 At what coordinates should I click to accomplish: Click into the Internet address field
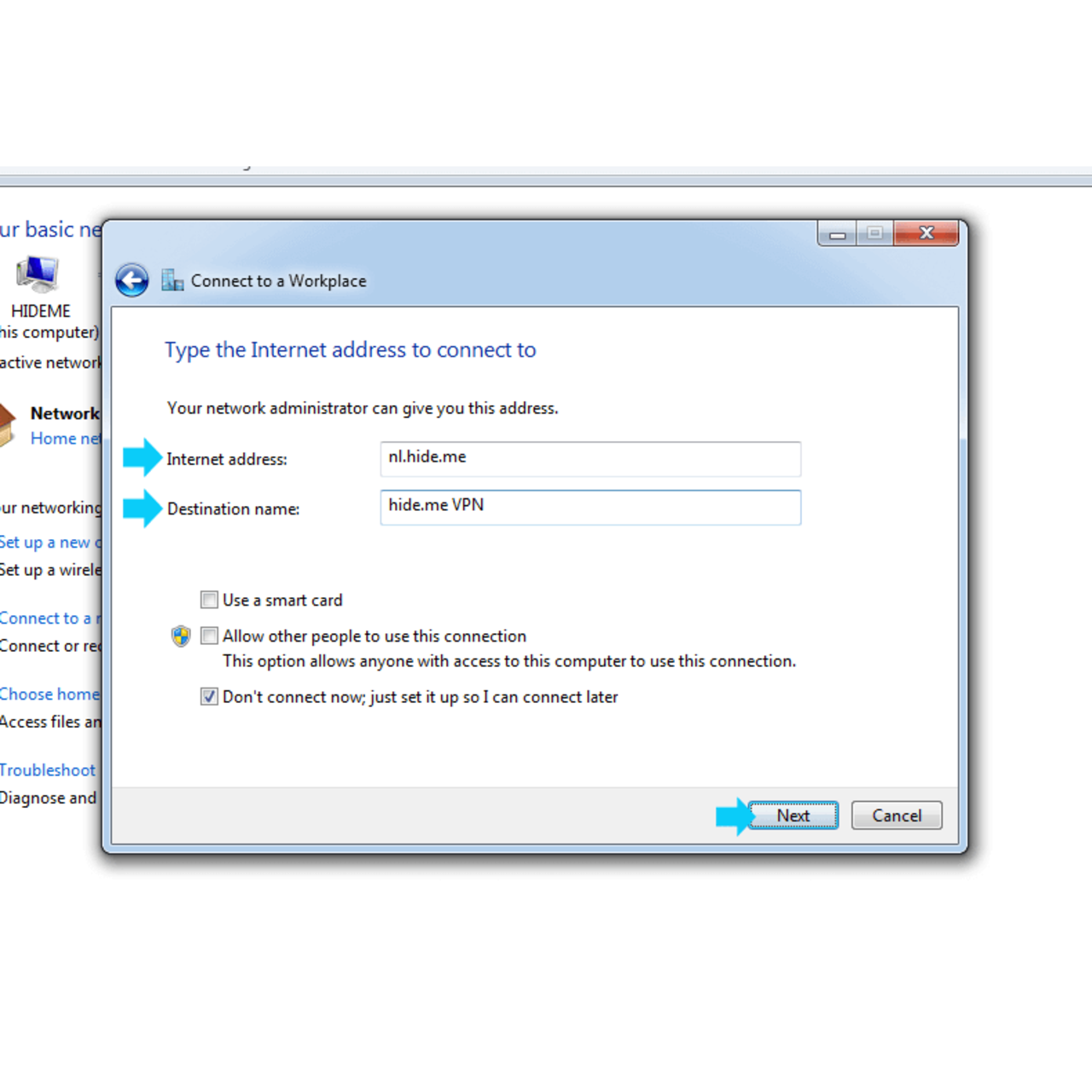590,458
